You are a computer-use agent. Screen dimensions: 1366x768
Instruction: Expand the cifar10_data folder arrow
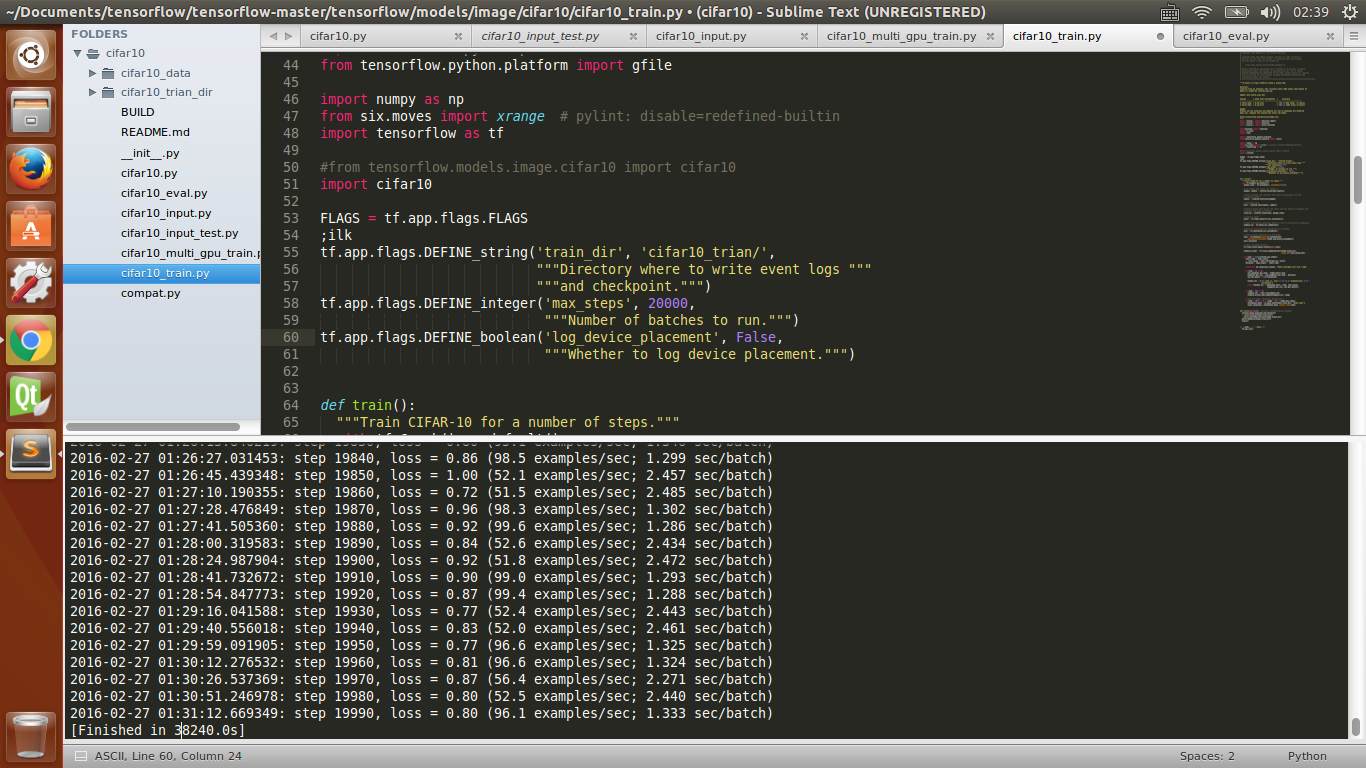click(92, 73)
